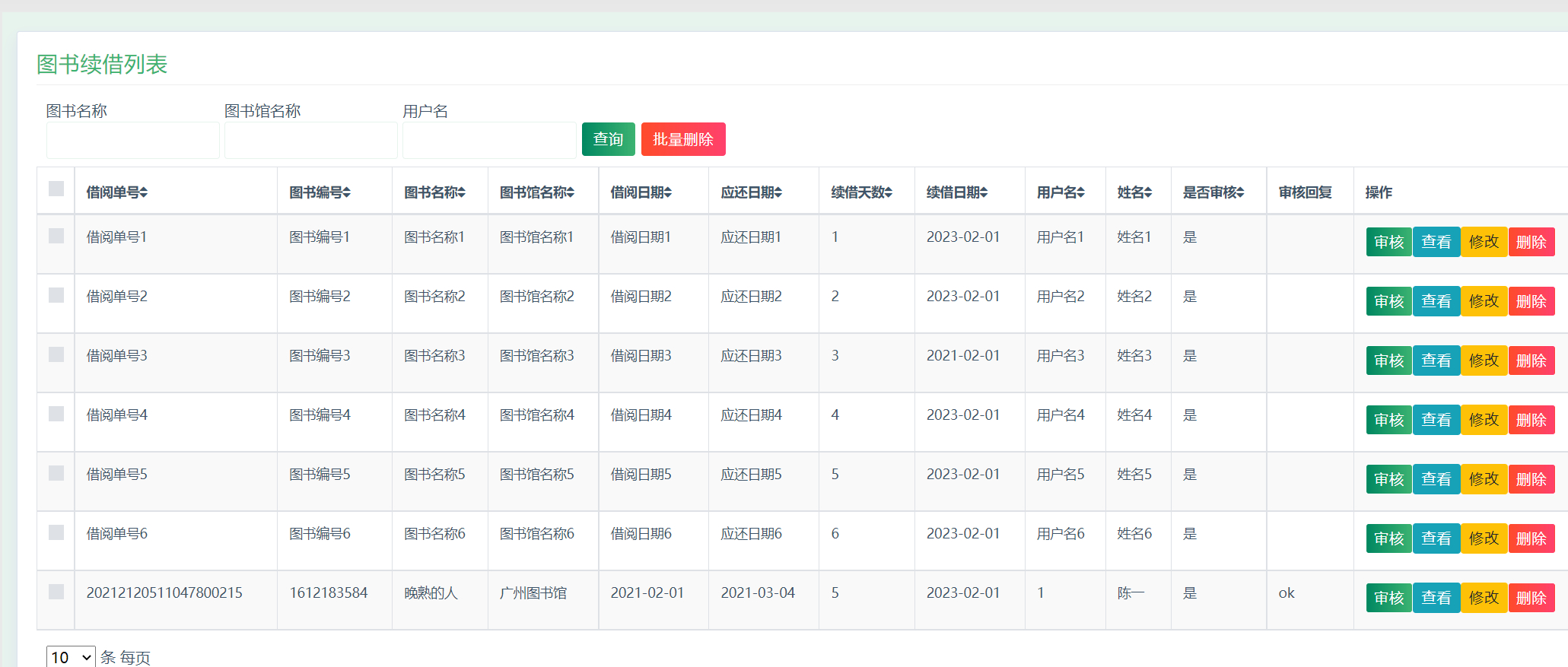Sort by 借阅单号 column header
The height and width of the screenshot is (667, 1568).
(x=117, y=192)
